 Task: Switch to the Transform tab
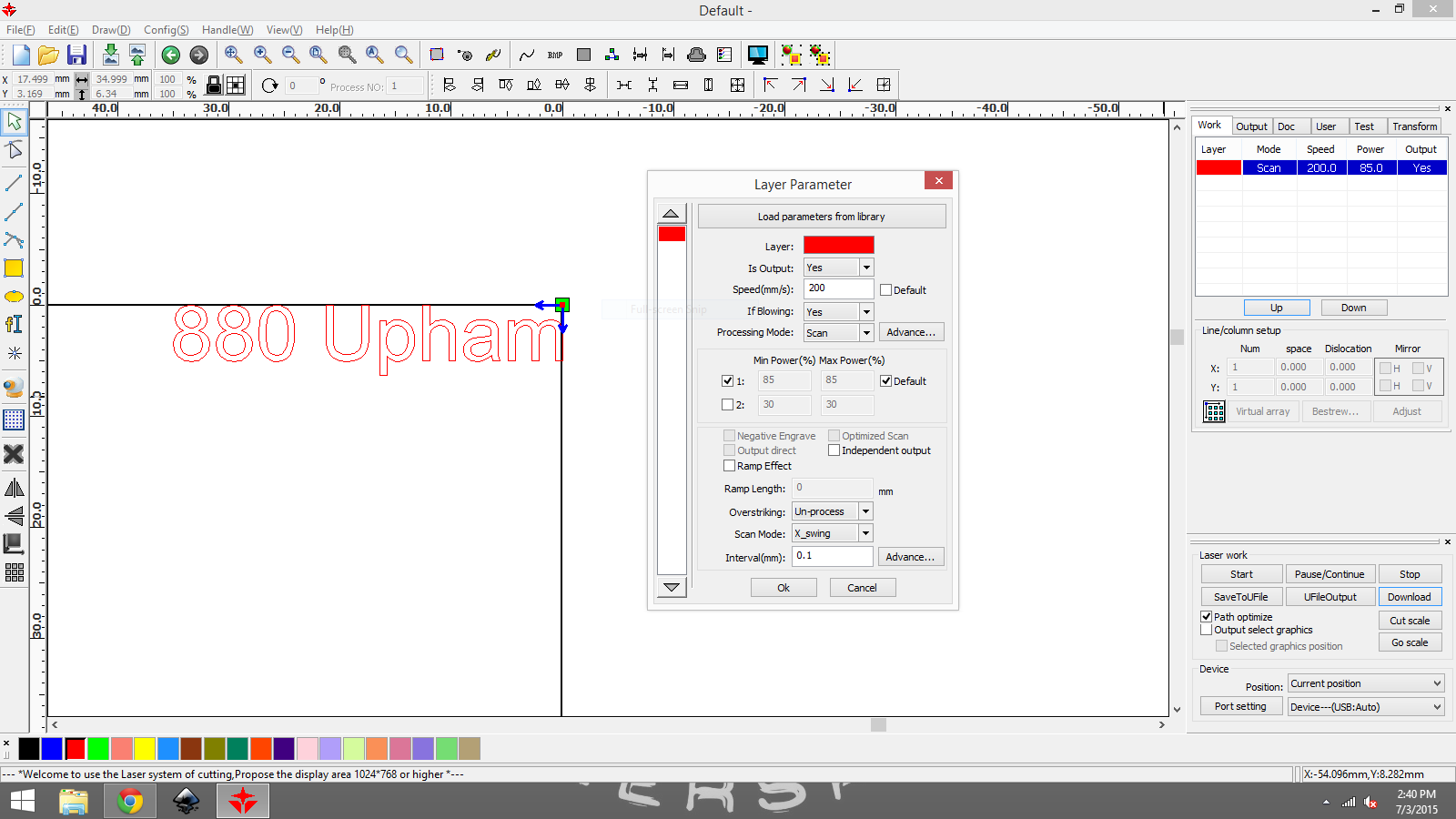tap(1414, 126)
